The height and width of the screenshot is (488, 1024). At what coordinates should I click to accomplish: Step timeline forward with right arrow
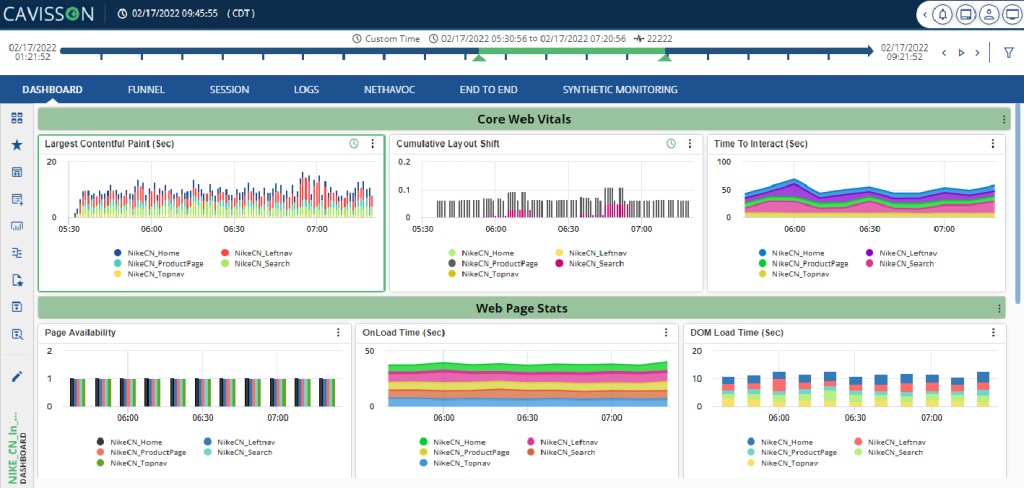click(x=977, y=53)
